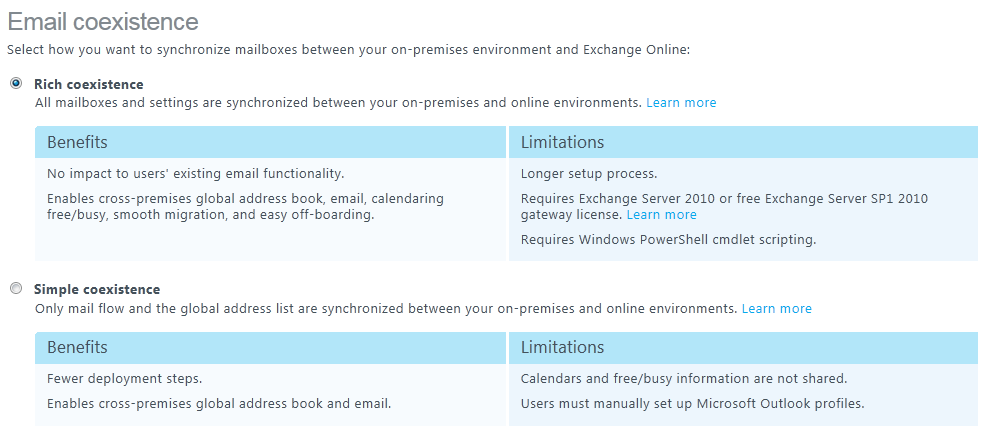Select the Simple coexistence radio button

16,289
